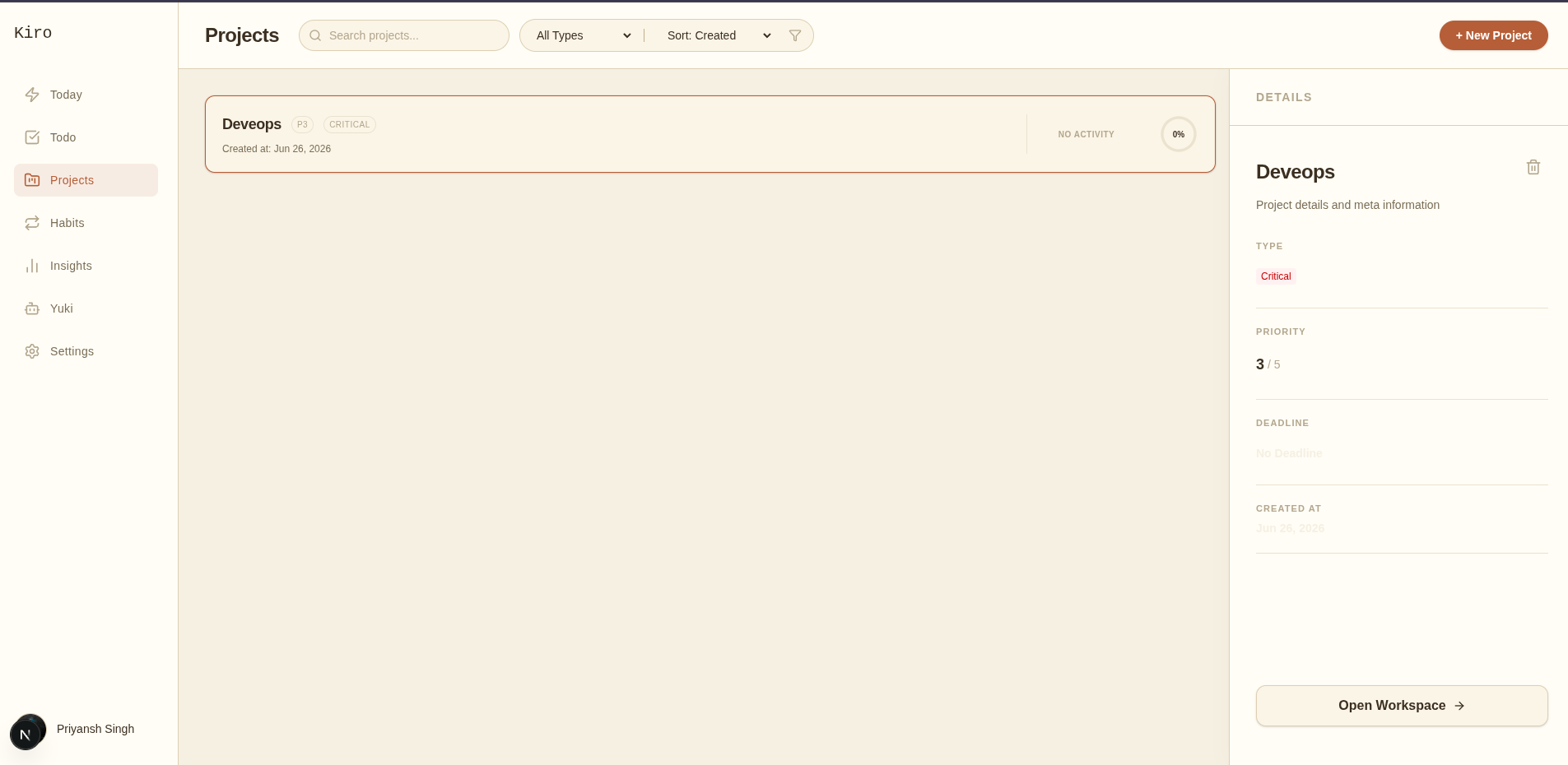Image resolution: width=1568 pixels, height=765 pixels.
Task: Click the priority value 3 / 5
Action: coord(1268,364)
